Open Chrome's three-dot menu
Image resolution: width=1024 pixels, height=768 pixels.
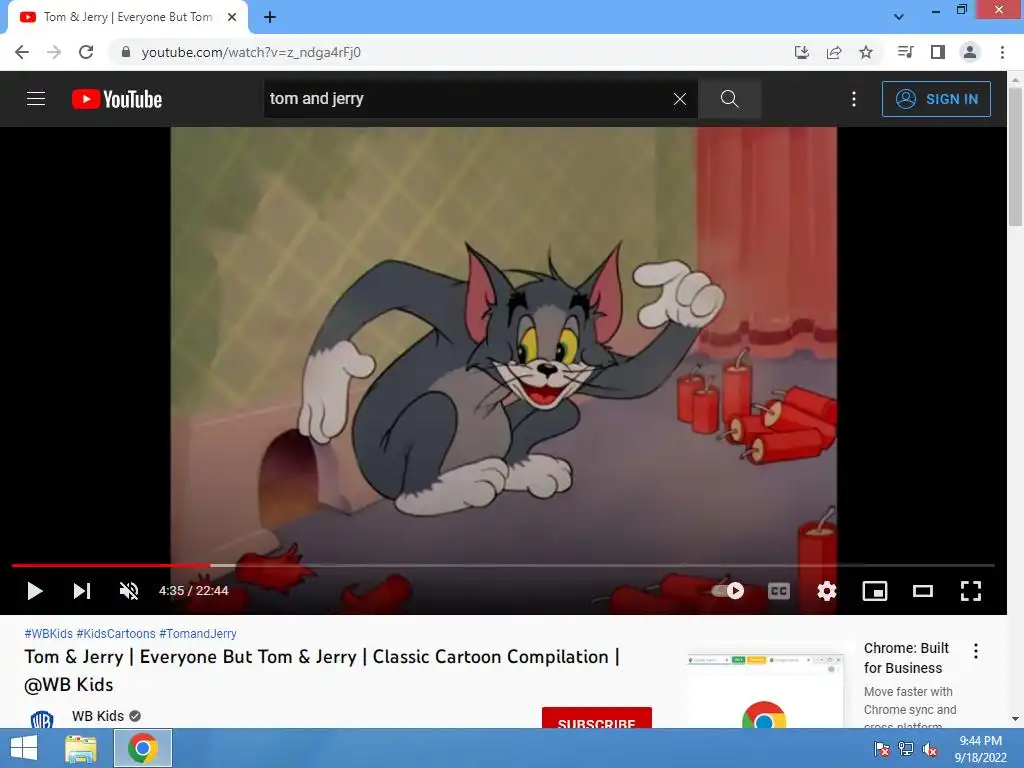pyautogui.click(x=1002, y=52)
